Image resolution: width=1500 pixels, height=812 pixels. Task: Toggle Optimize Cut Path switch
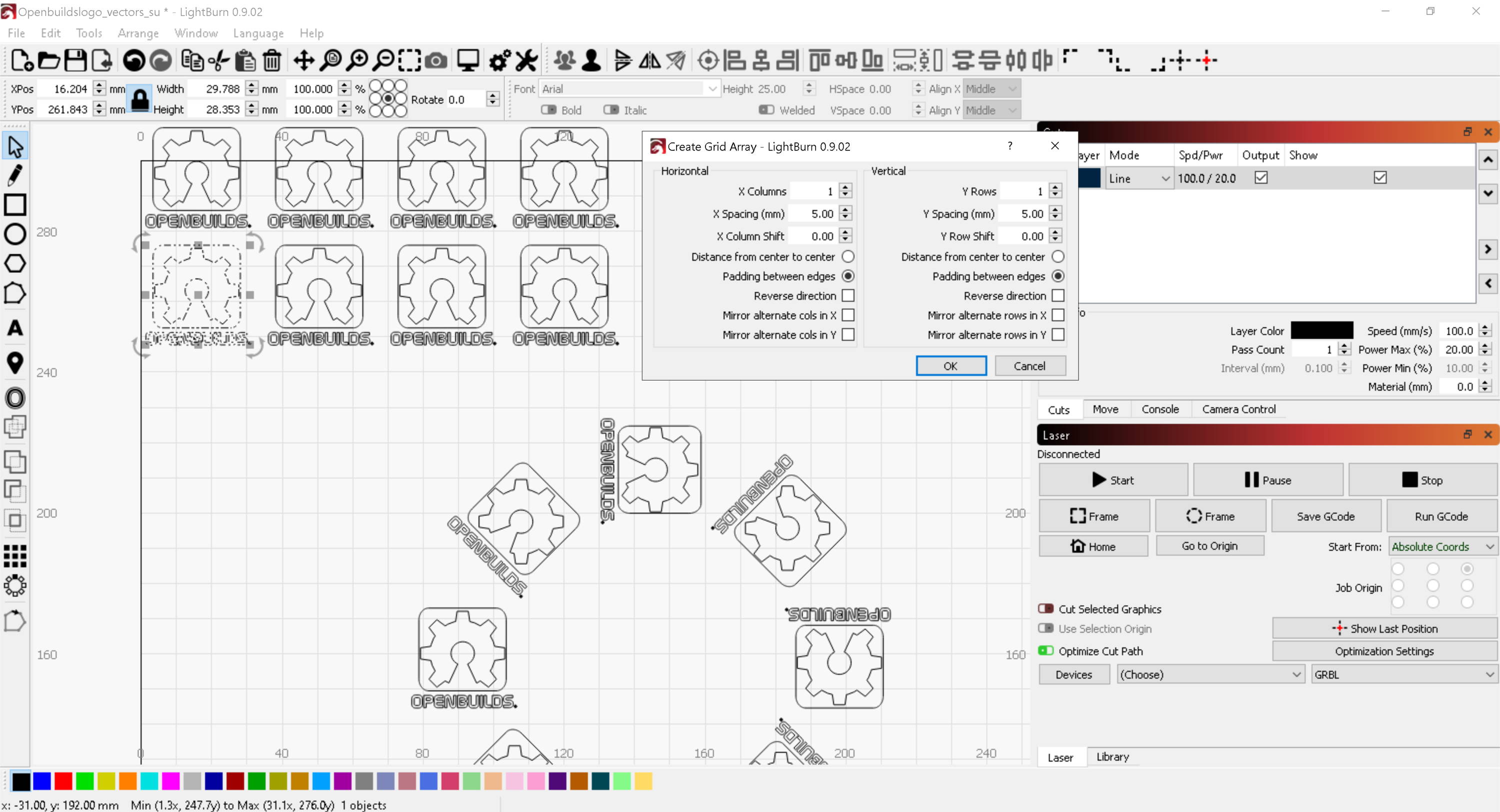pos(1046,651)
